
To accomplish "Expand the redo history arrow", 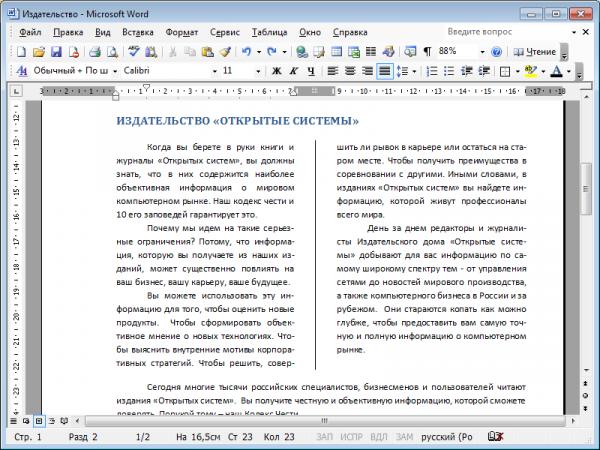I will click(x=284, y=52).
